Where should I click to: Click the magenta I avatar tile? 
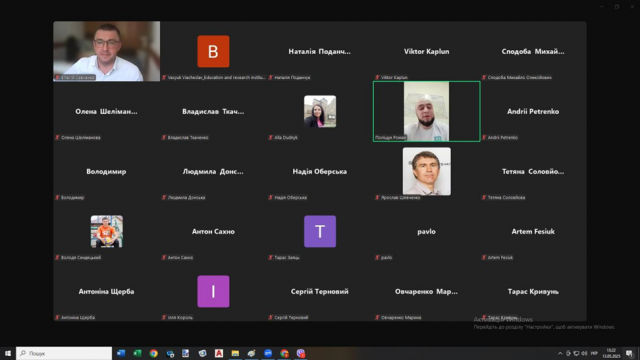[213, 291]
